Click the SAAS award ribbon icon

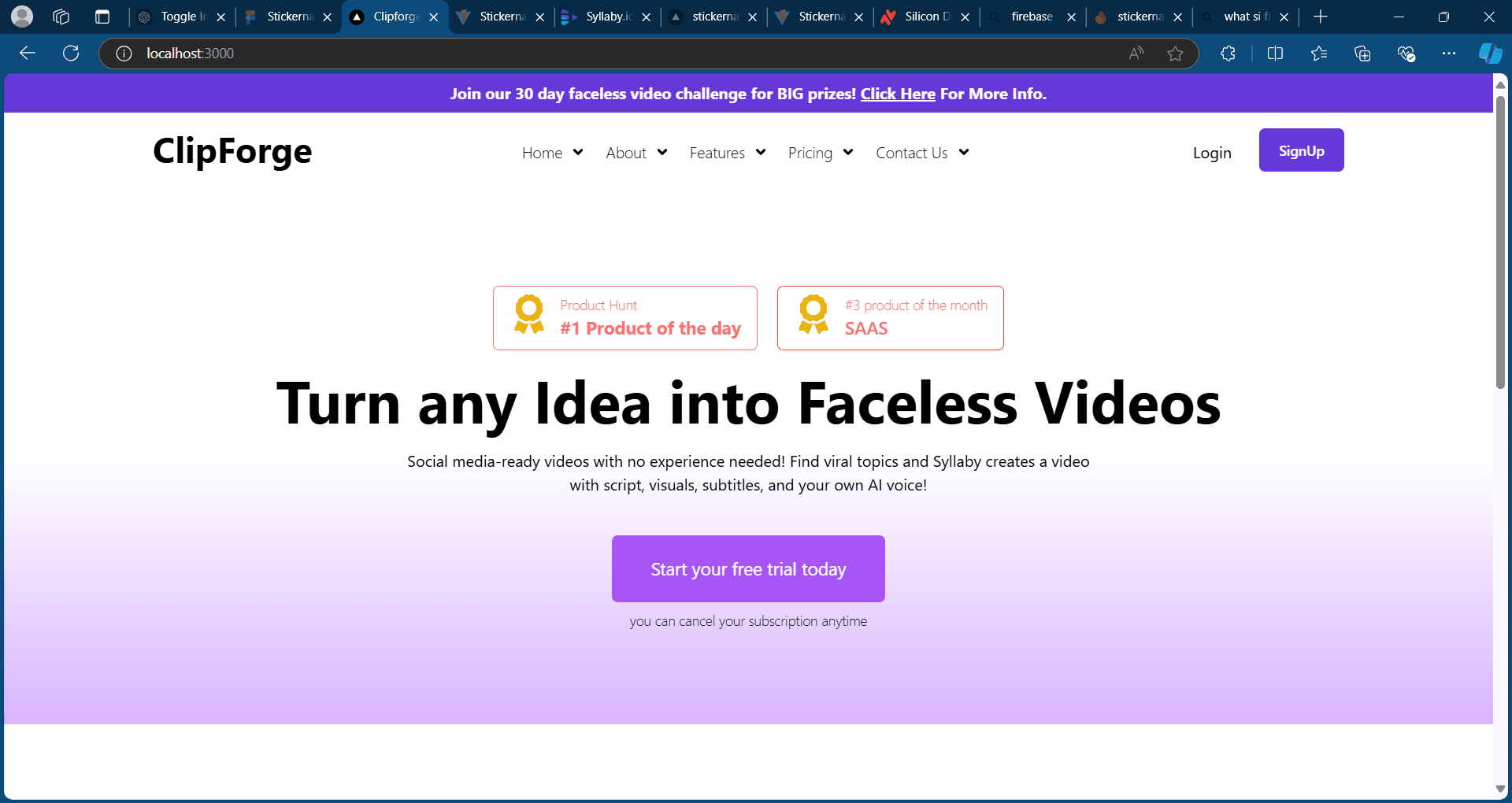[813, 314]
